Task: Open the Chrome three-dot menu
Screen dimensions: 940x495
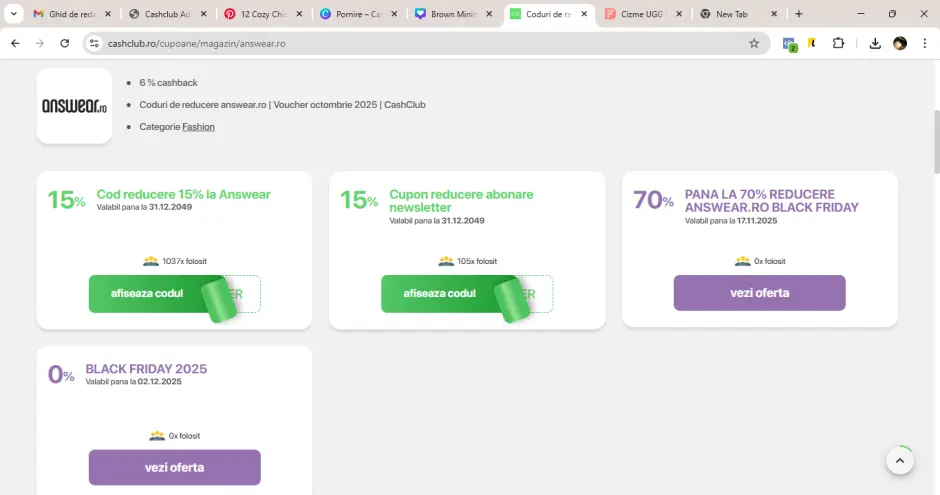Action: click(x=924, y=44)
